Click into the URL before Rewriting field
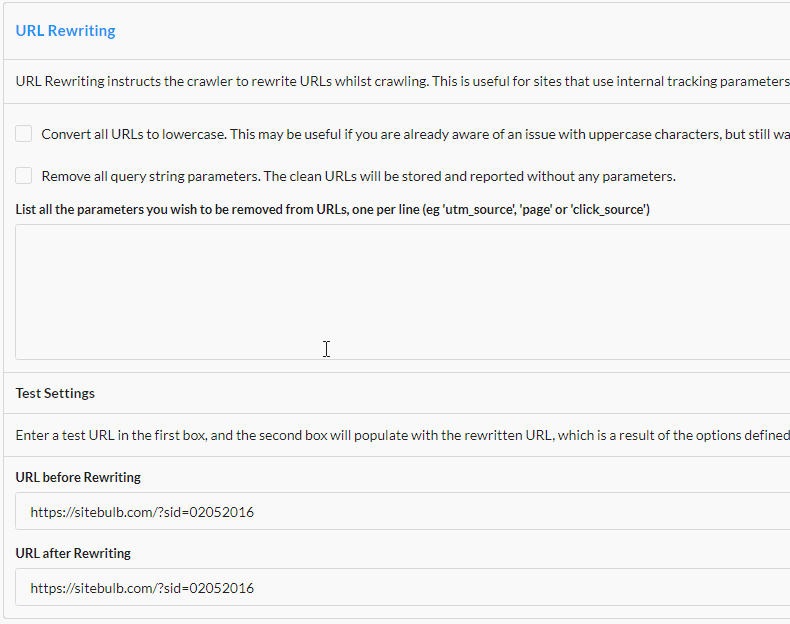The width and height of the screenshot is (790, 624). (x=403, y=511)
